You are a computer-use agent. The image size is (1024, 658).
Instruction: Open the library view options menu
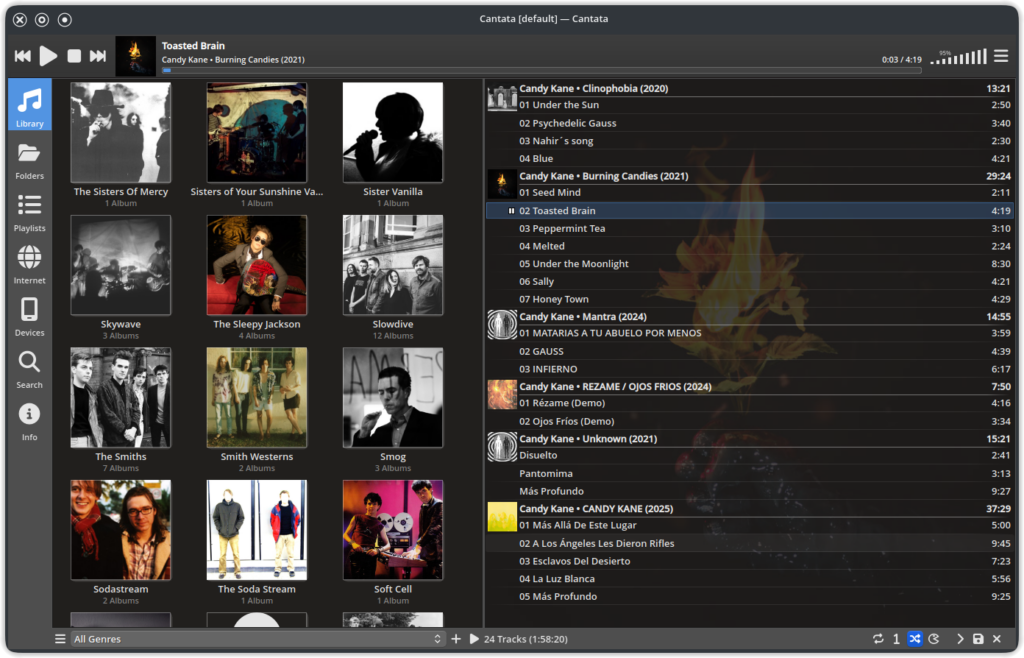60,639
